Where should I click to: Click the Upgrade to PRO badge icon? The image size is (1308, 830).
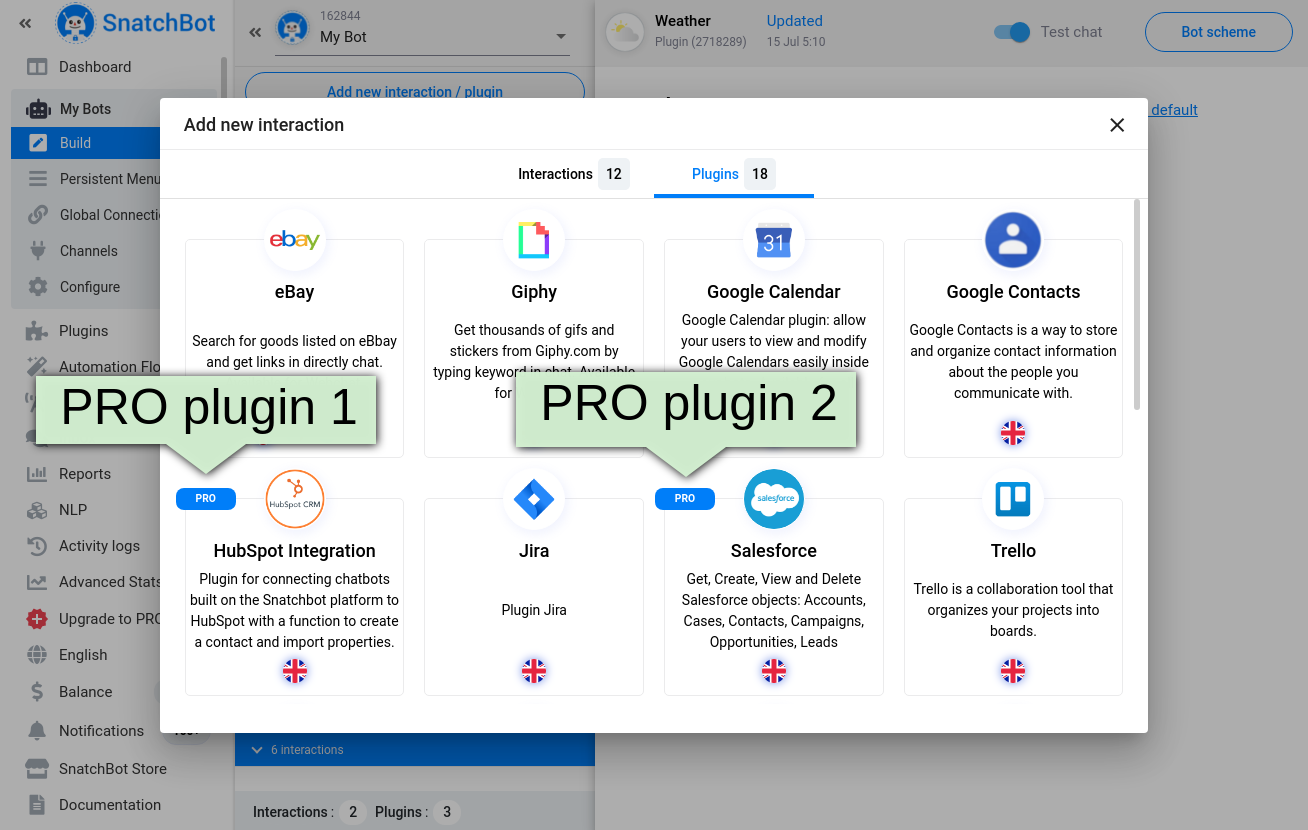coord(37,619)
